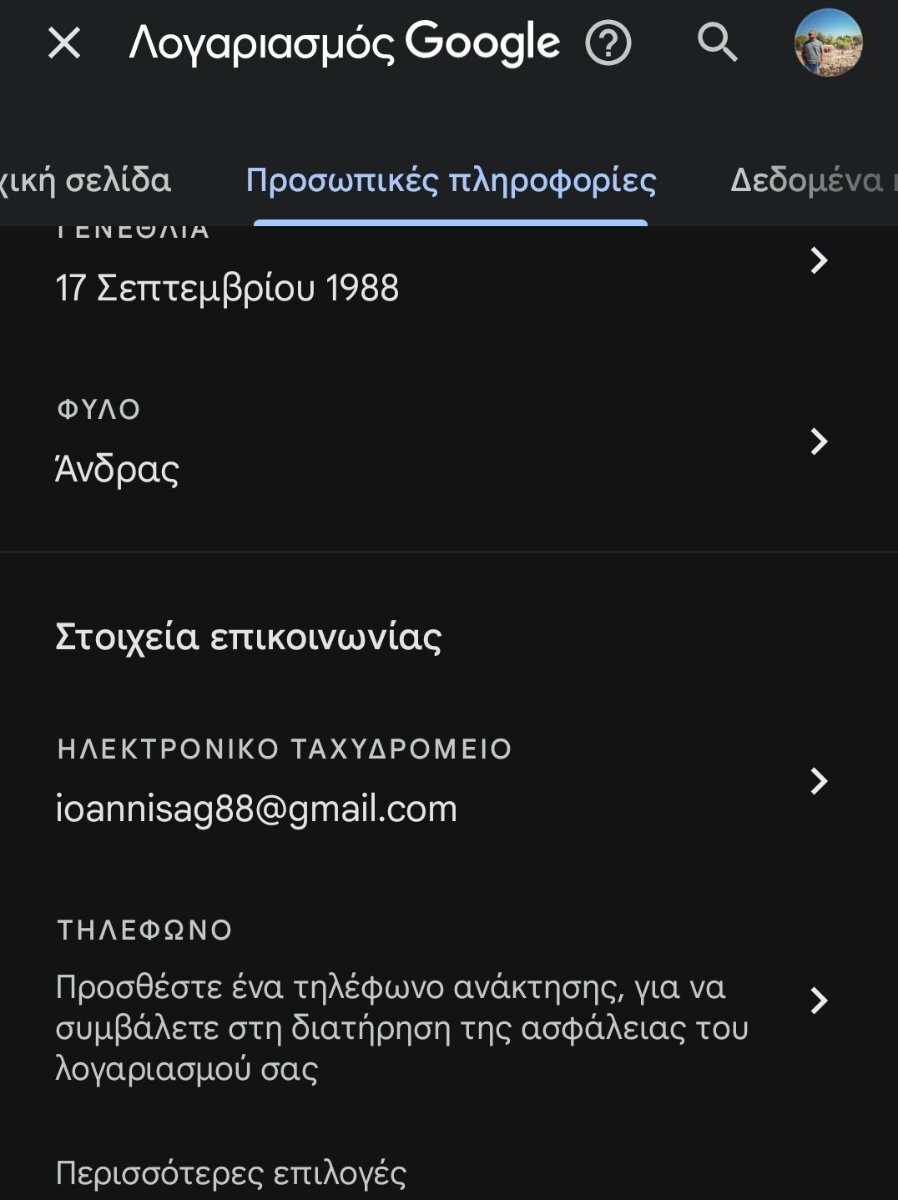
Task: Select the Αρχική σελίδα tab
Action: 85,181
